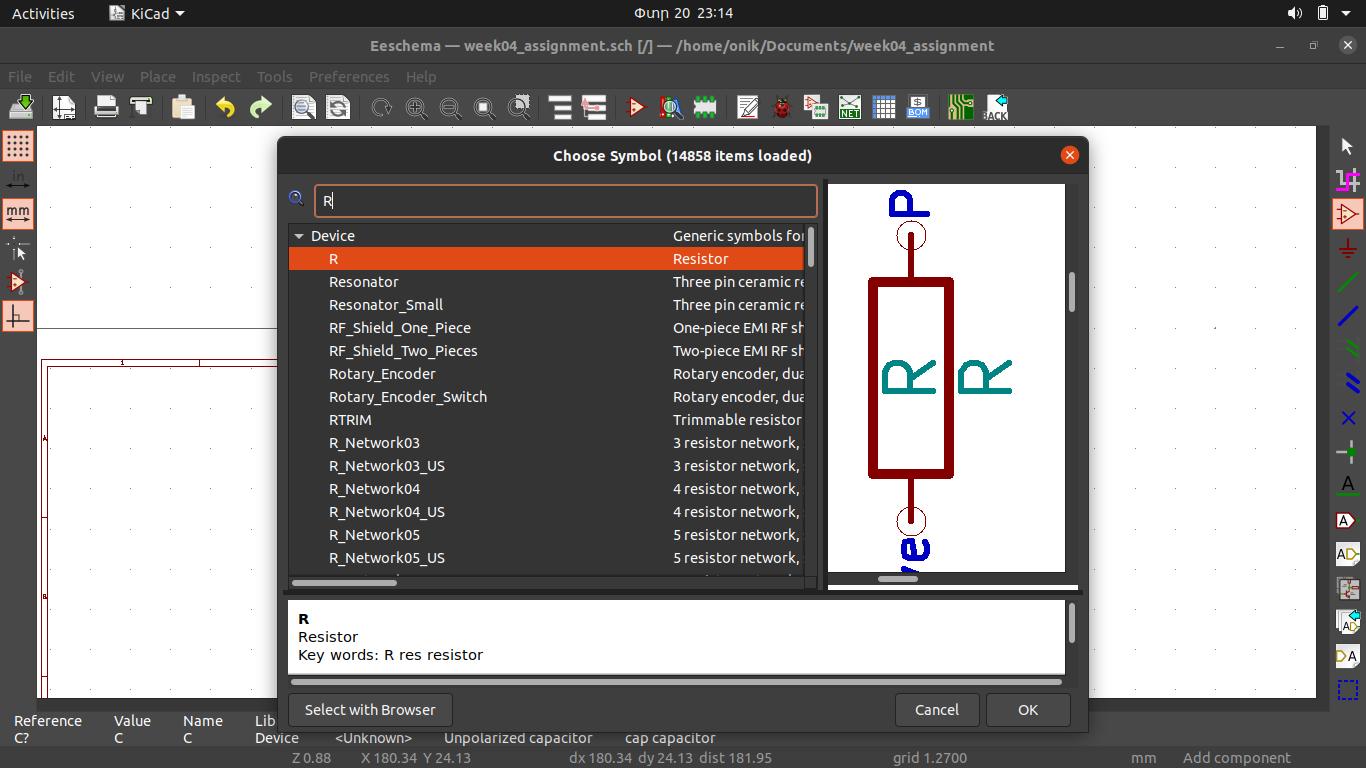The height and width of the screenshot is (768, 1366).
Task: Select the Place net label tool
Action: (x=1348, y=486)
